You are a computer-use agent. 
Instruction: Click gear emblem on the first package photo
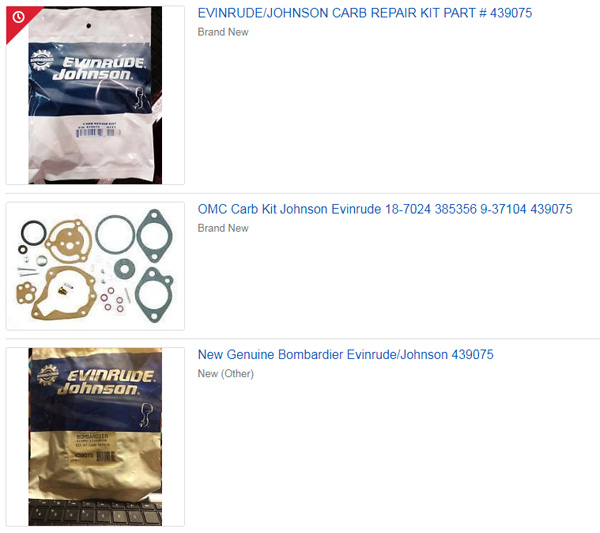(x=42, y=60)
